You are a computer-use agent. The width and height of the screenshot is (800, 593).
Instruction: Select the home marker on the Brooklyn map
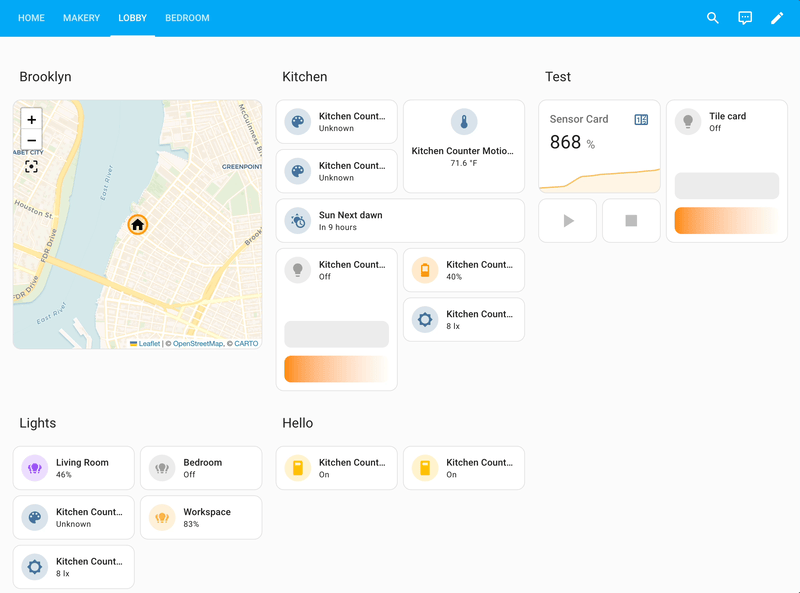pyautogui.click(x=137, y=225)
